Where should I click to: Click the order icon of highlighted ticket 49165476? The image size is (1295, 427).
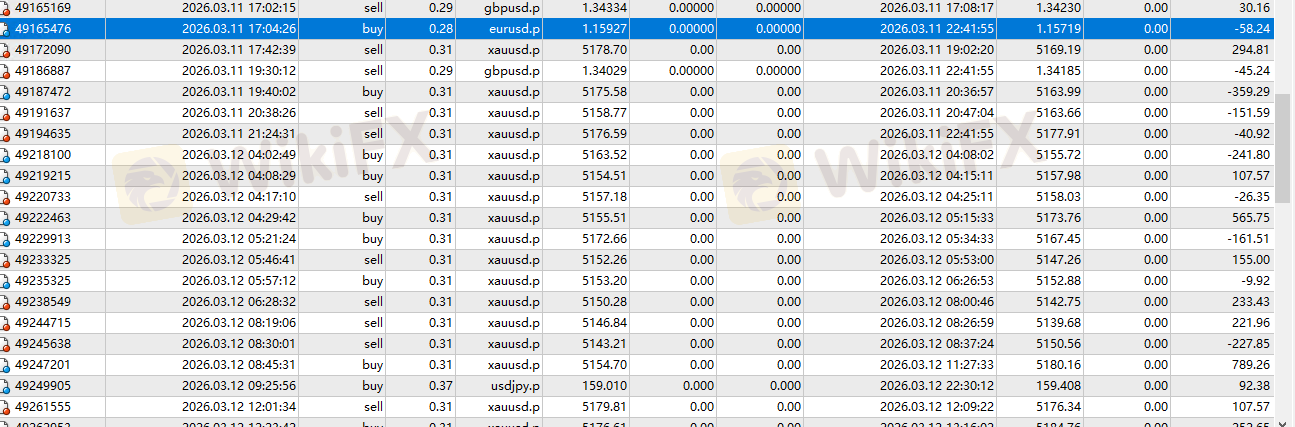(x=6, y=29)
